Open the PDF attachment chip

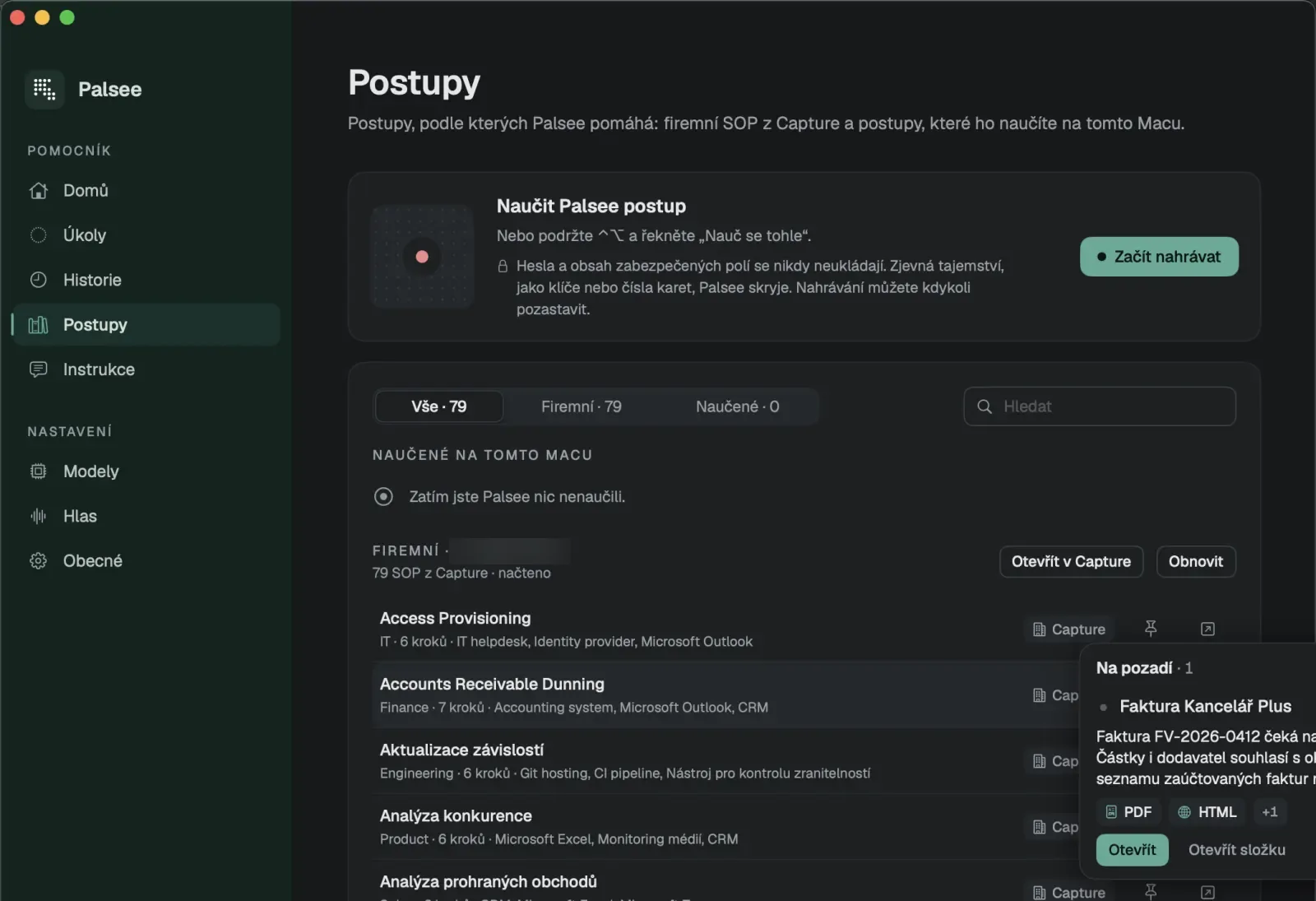1128,812
